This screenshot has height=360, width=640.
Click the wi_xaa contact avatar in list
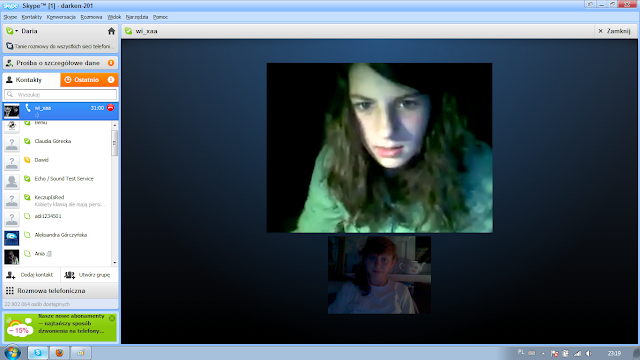pos(11,111)
